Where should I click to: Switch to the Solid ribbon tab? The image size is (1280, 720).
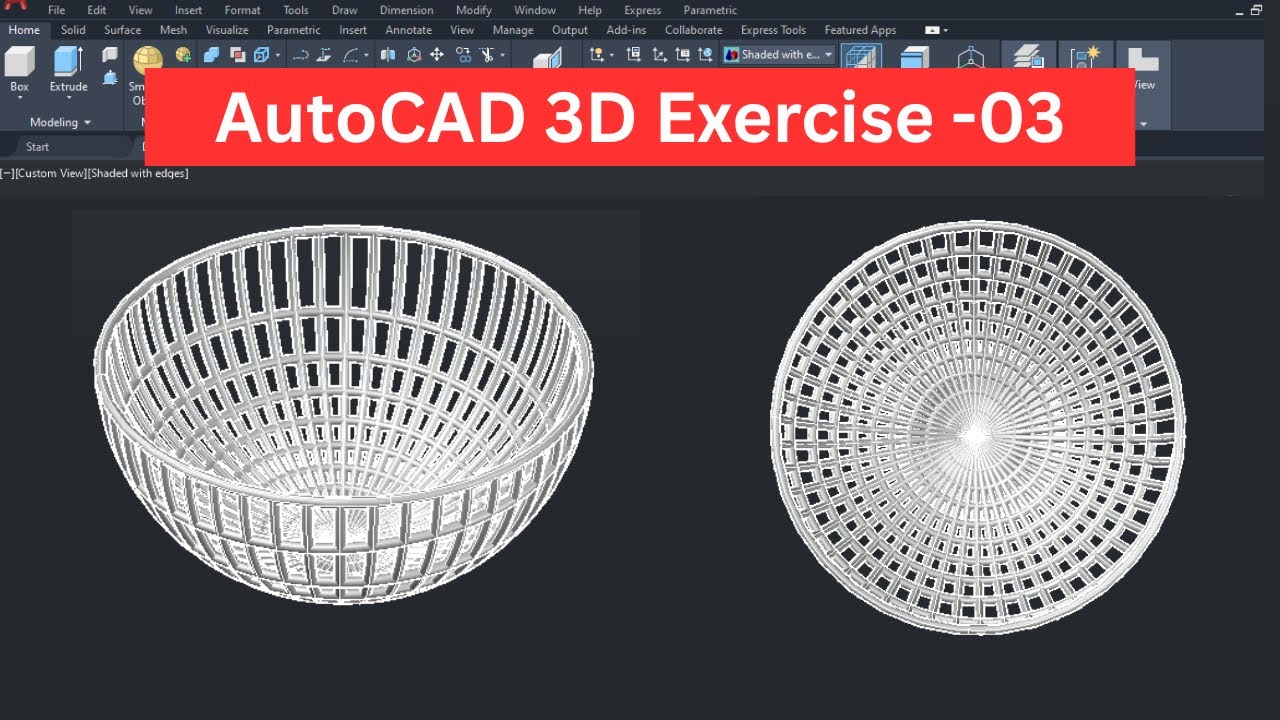point(73,30)
